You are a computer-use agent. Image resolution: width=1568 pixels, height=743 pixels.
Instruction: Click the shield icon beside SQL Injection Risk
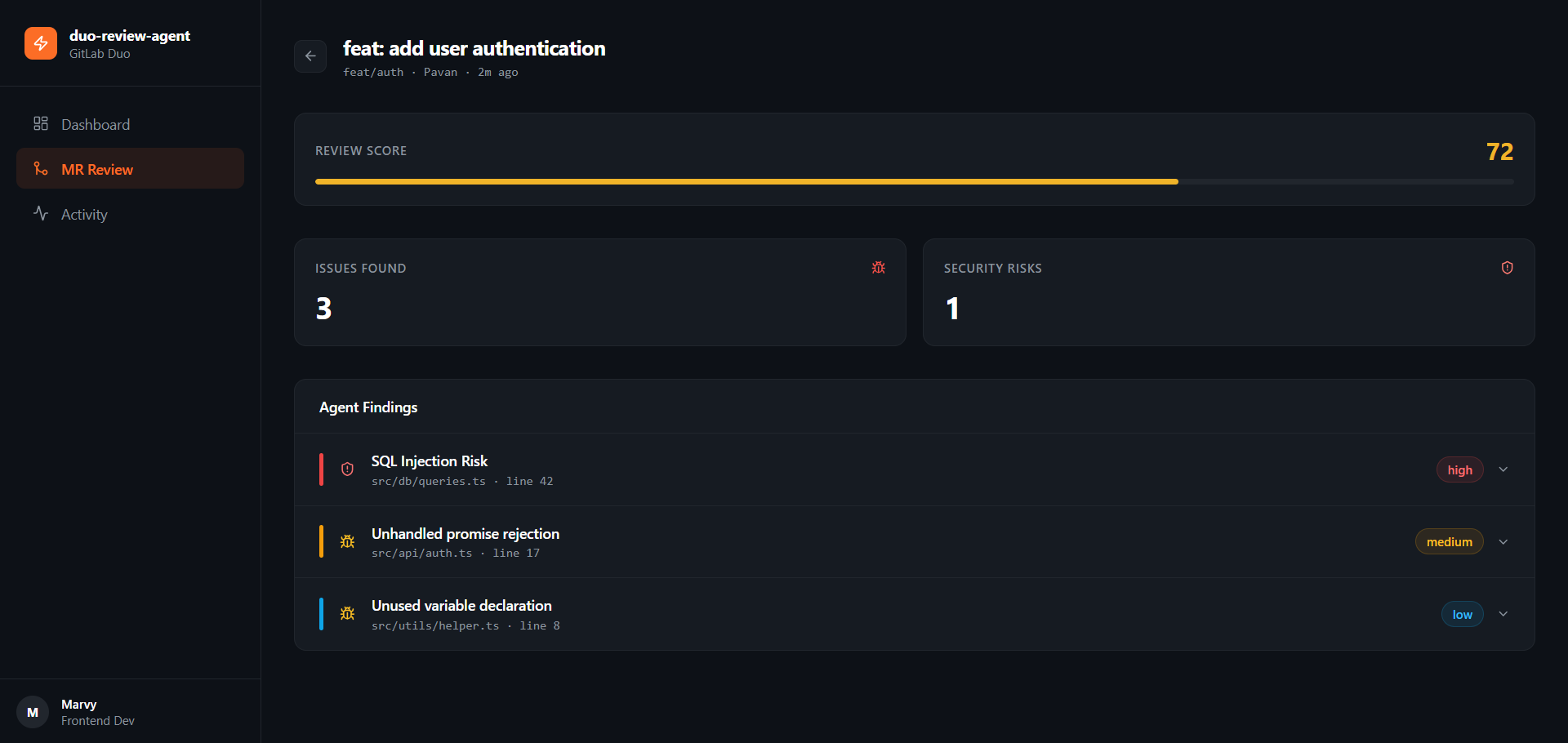pos(347,469)
